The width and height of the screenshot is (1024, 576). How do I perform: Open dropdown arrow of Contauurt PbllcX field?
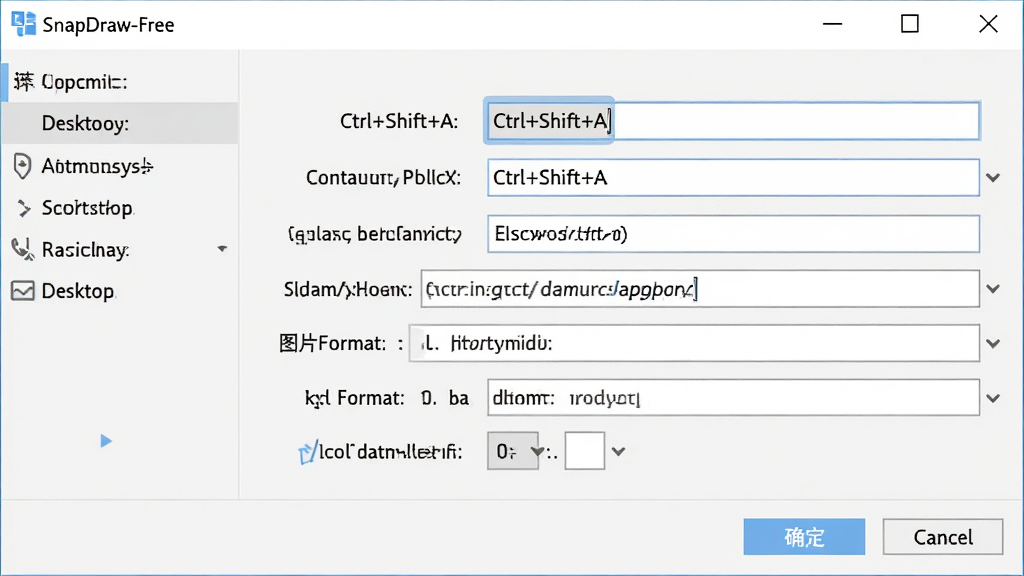tap(993, 178)
